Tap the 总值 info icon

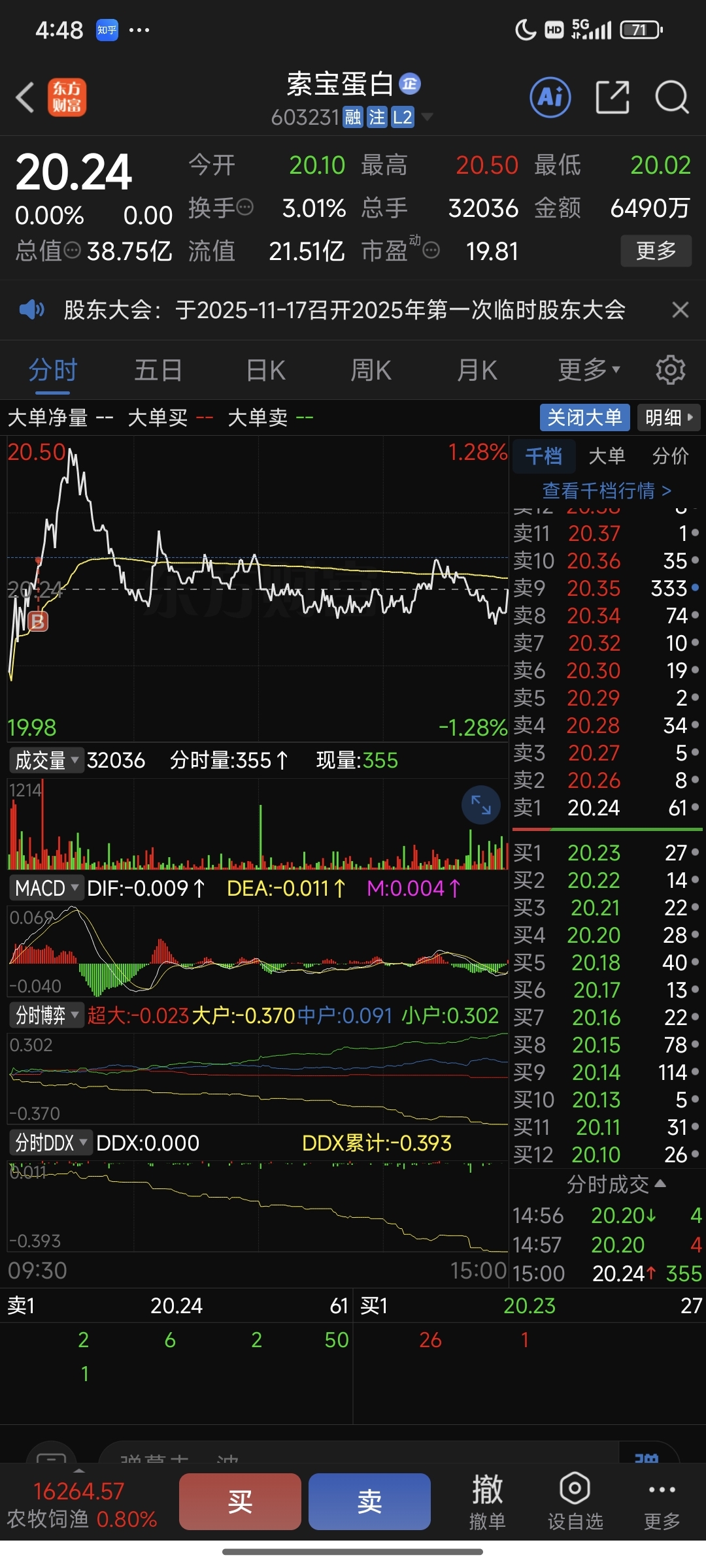(73, 250)
